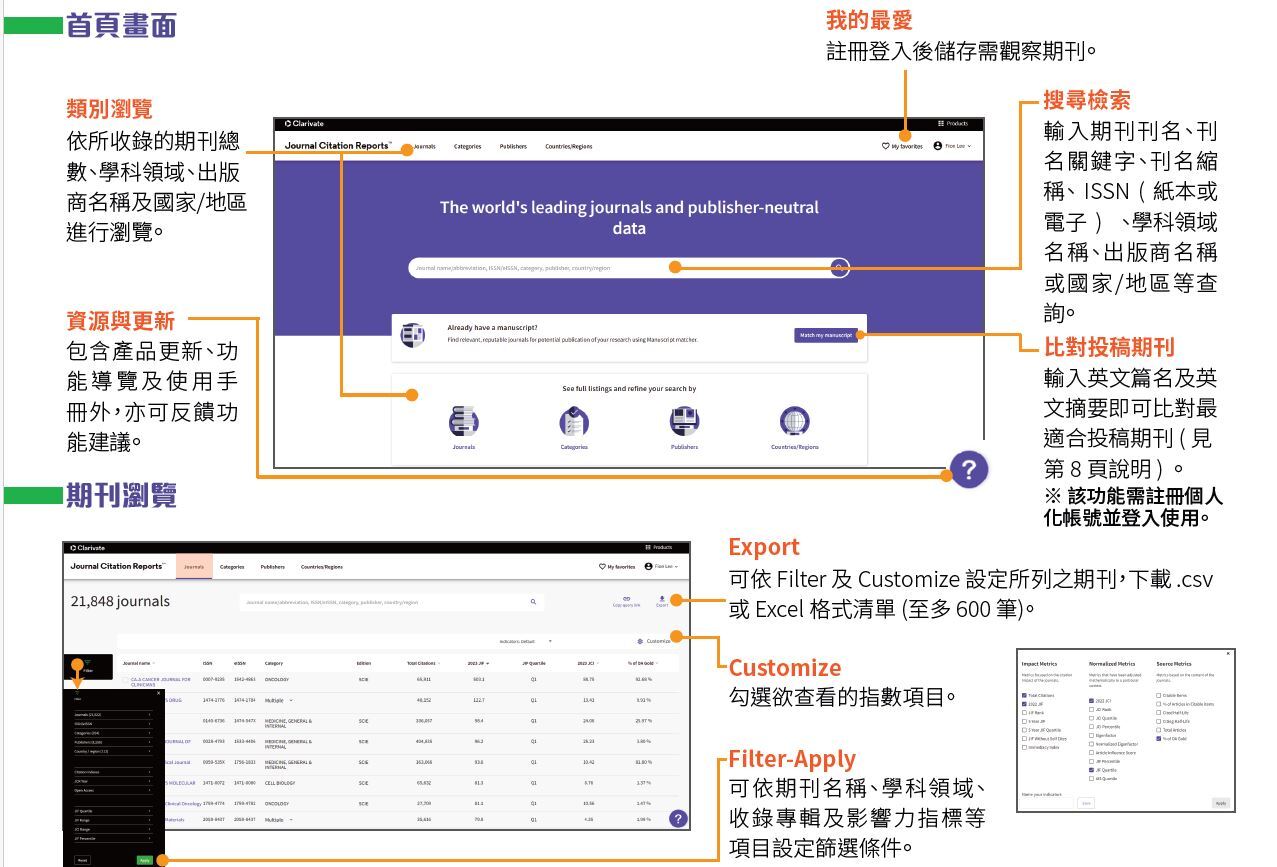The image size is (1277, 867).
Task: Close the Customize metrics dialog
Action: click(x=1228, y=653)
